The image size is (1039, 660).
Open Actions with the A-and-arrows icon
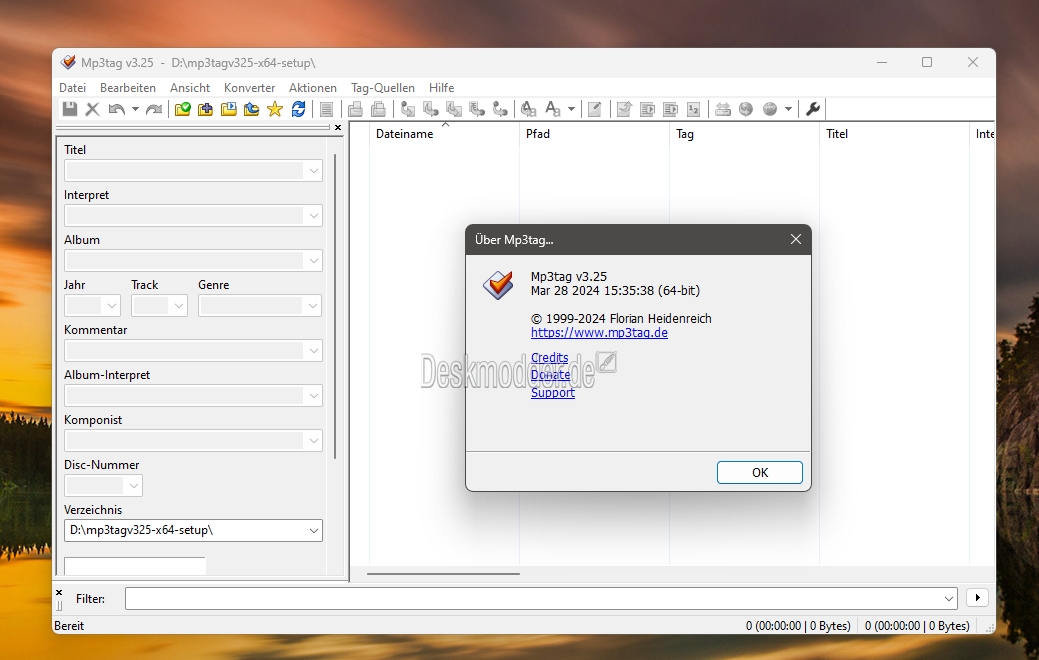(x=528, y=109)
